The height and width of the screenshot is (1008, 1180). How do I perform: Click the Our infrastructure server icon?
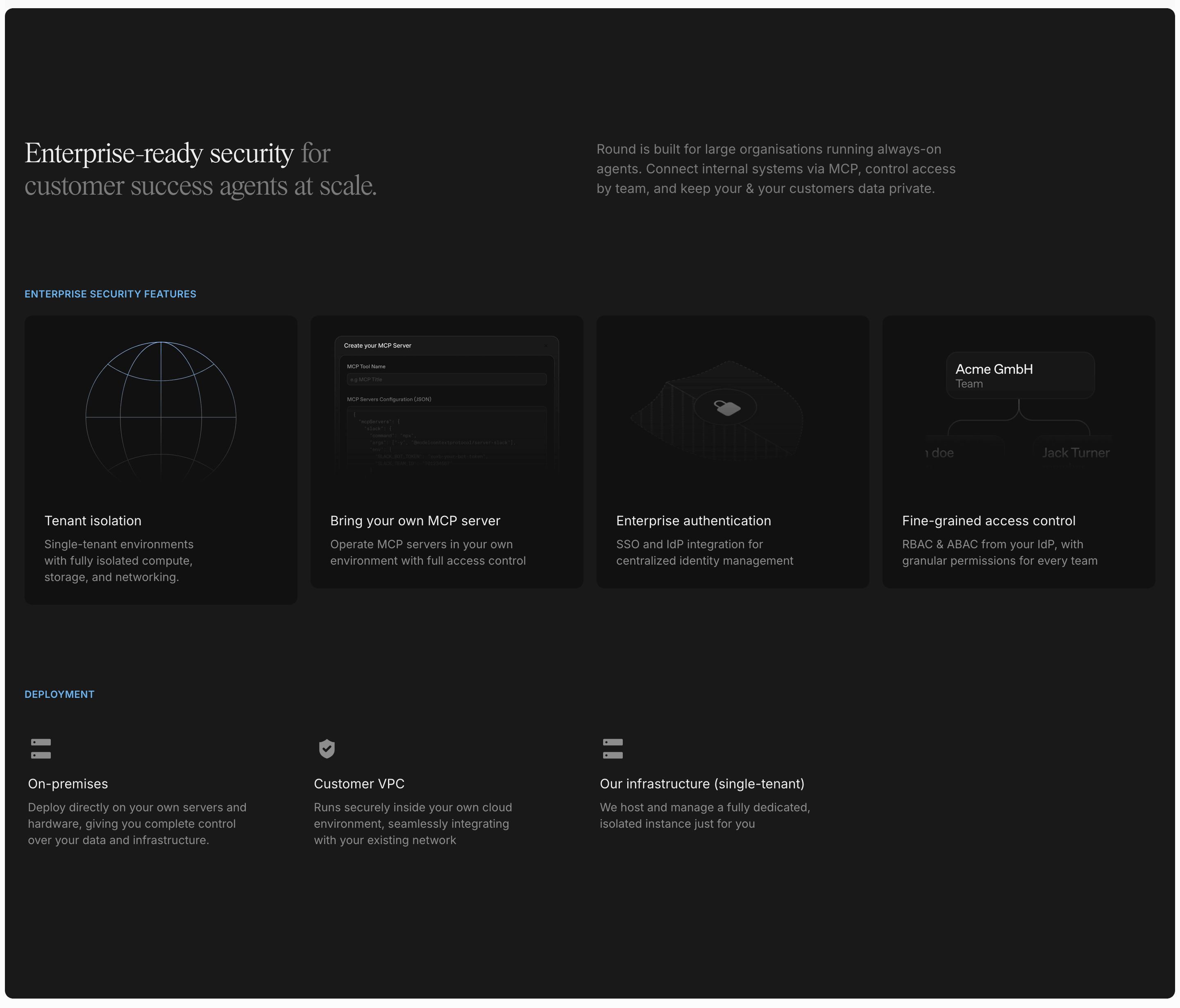click(x=613, y=748)
